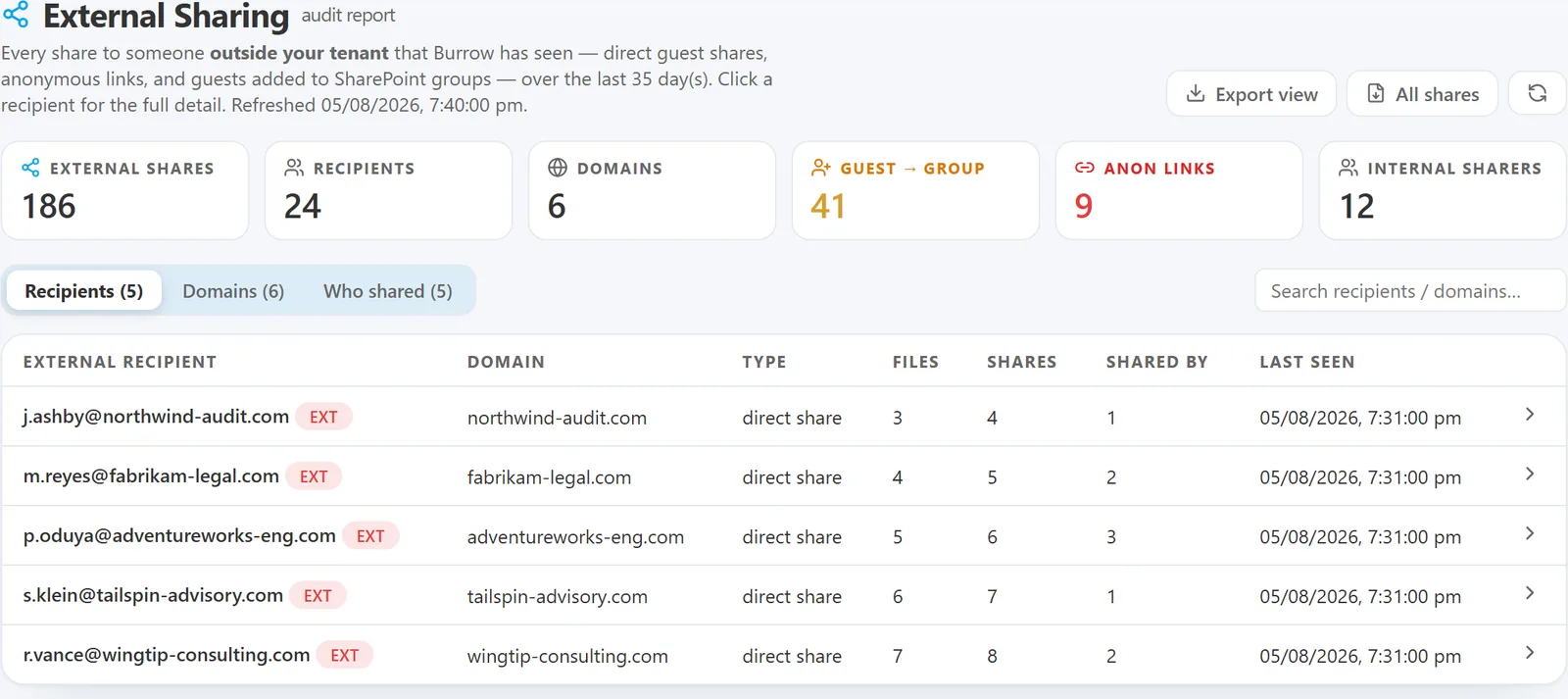Viewport: 1568px width, 699px height.
Task: Click the Shared By column header
Action: pyautogui.click(x=1156, y=362)
